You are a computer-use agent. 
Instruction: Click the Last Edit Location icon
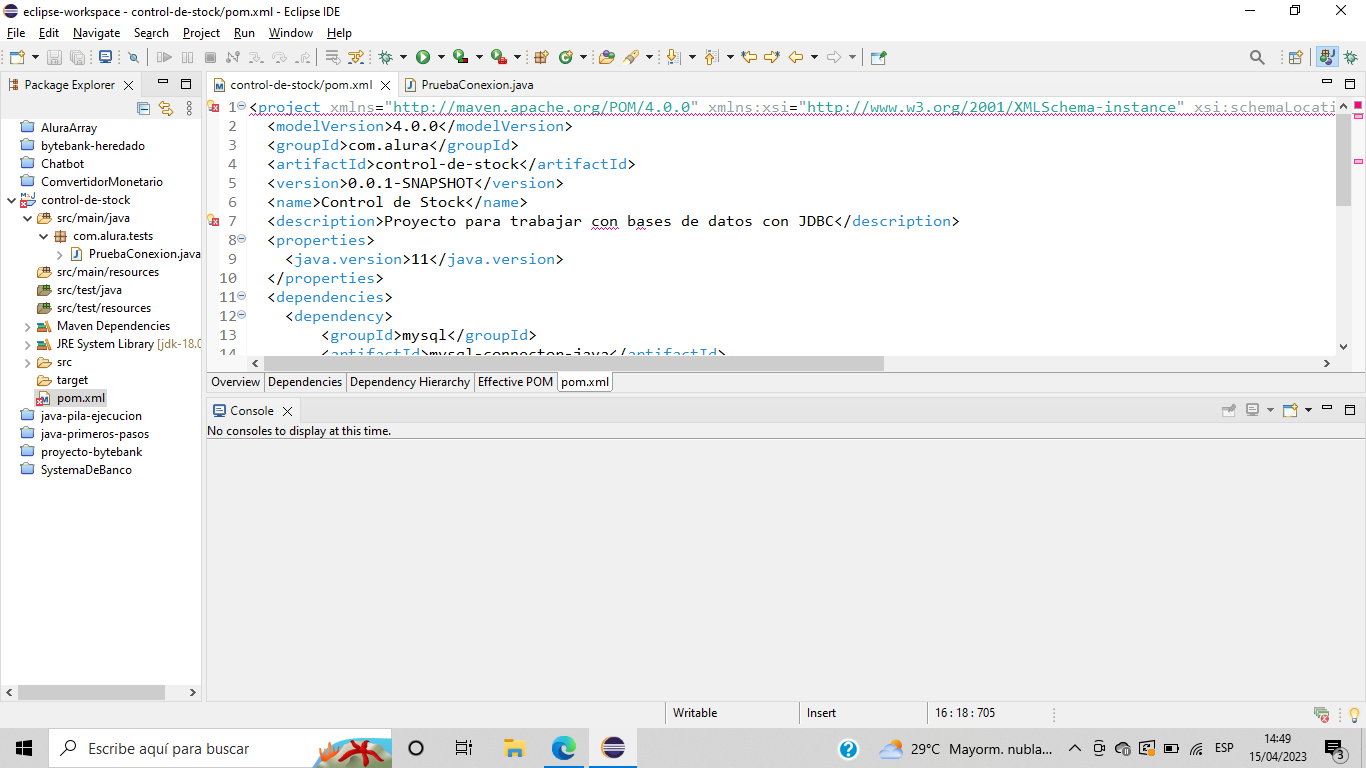749,58
